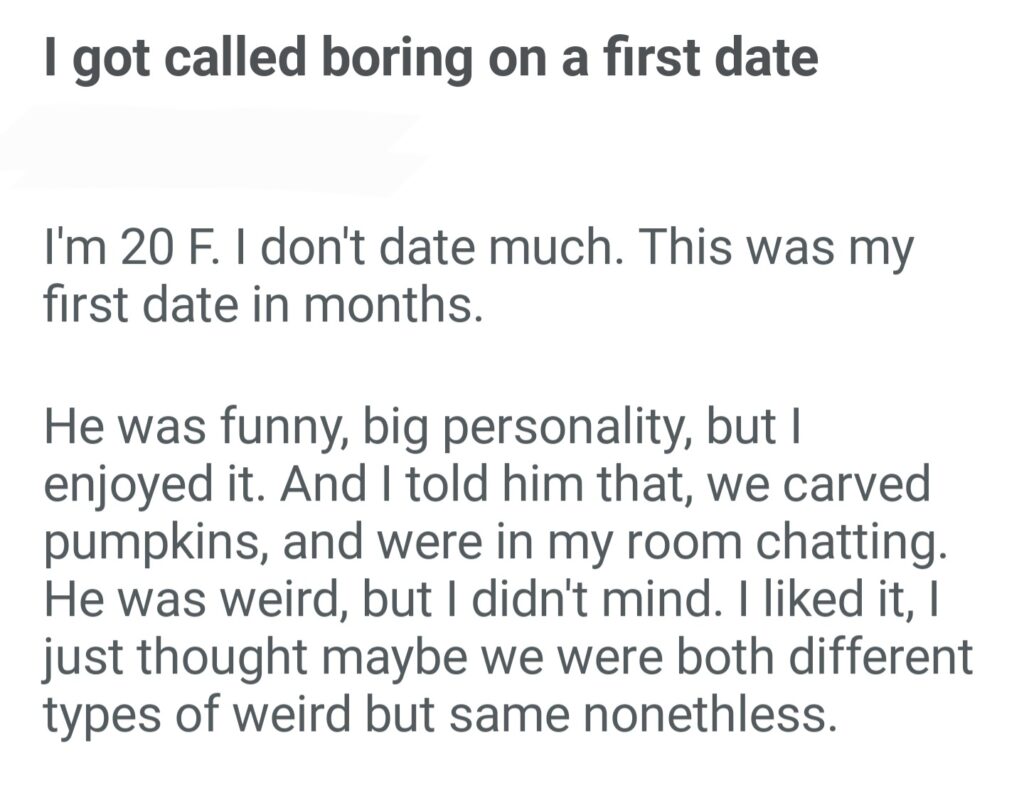Click the words "This was my"
This screenshot has height=800, width=1024.
tap(773, 249)
